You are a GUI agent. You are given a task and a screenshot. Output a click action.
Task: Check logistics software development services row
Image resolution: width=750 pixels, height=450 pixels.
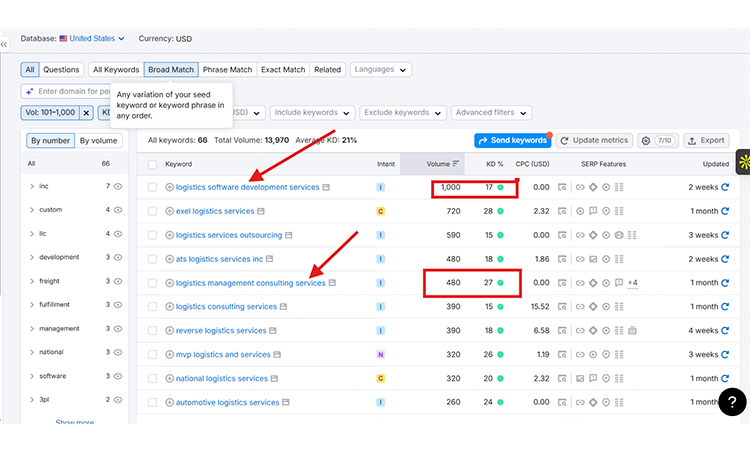pos(152,187)
